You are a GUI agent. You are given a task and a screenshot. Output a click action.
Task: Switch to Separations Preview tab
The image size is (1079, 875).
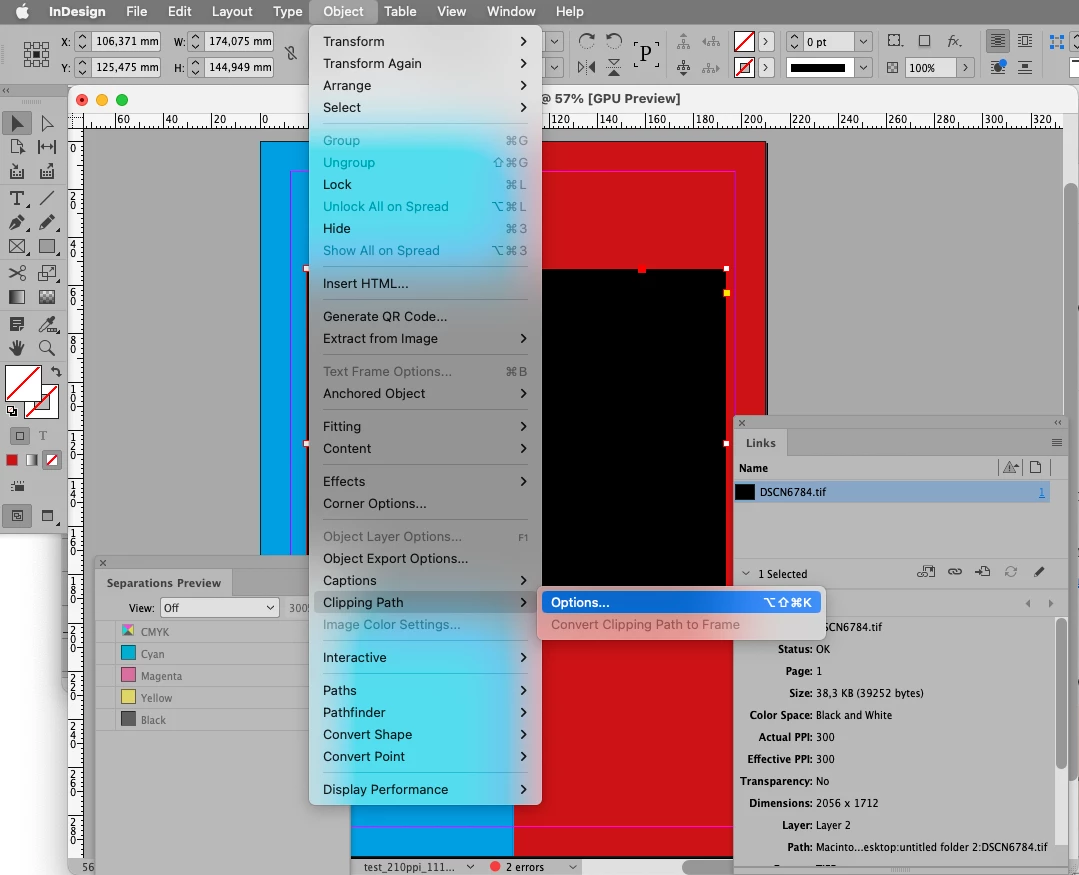coord(164,583)
